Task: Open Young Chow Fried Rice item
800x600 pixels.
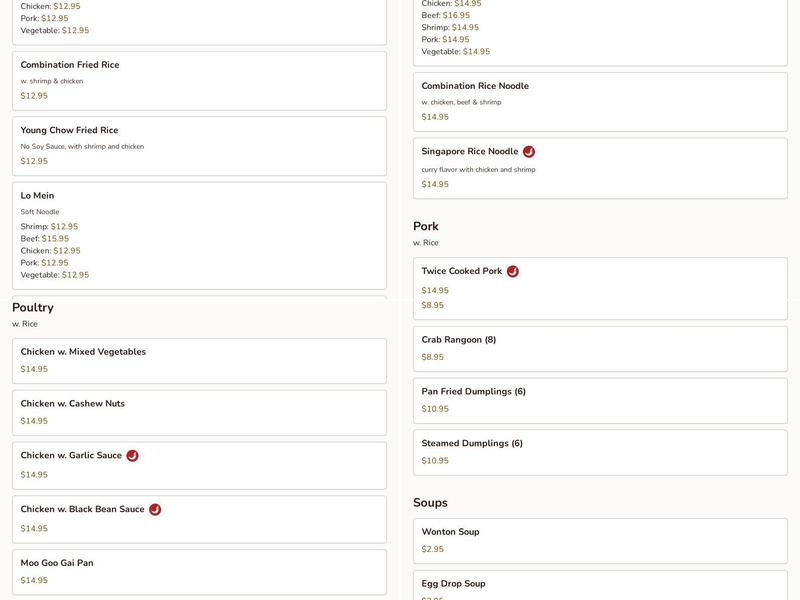Action: click(x=199, y=145)
